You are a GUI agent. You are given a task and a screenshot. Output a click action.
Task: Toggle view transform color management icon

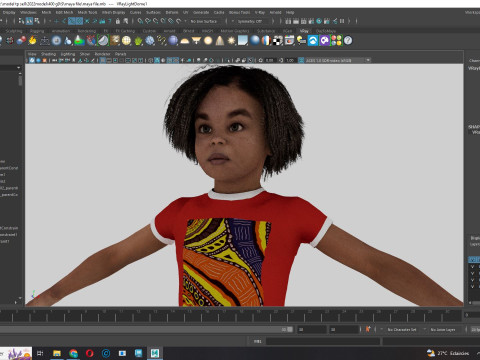301,60
